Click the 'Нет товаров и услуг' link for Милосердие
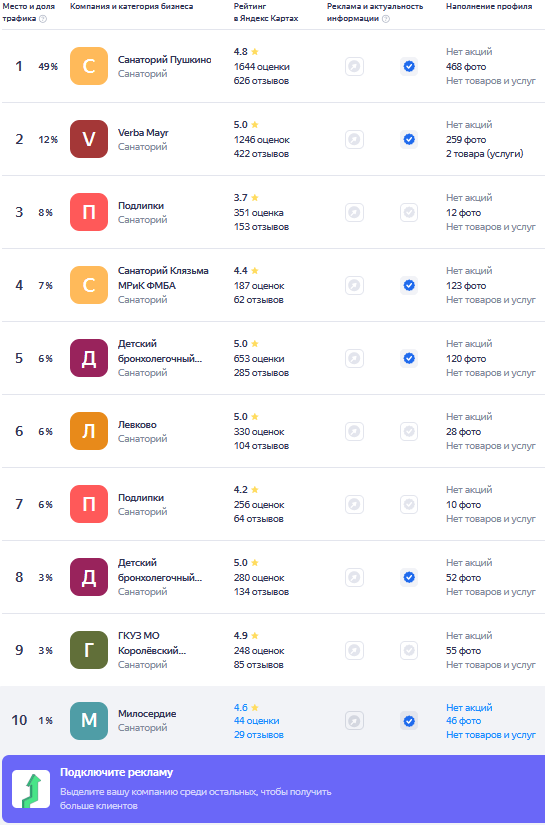The width and height of the screenshot is (545, 825). [x=491, y=735]
